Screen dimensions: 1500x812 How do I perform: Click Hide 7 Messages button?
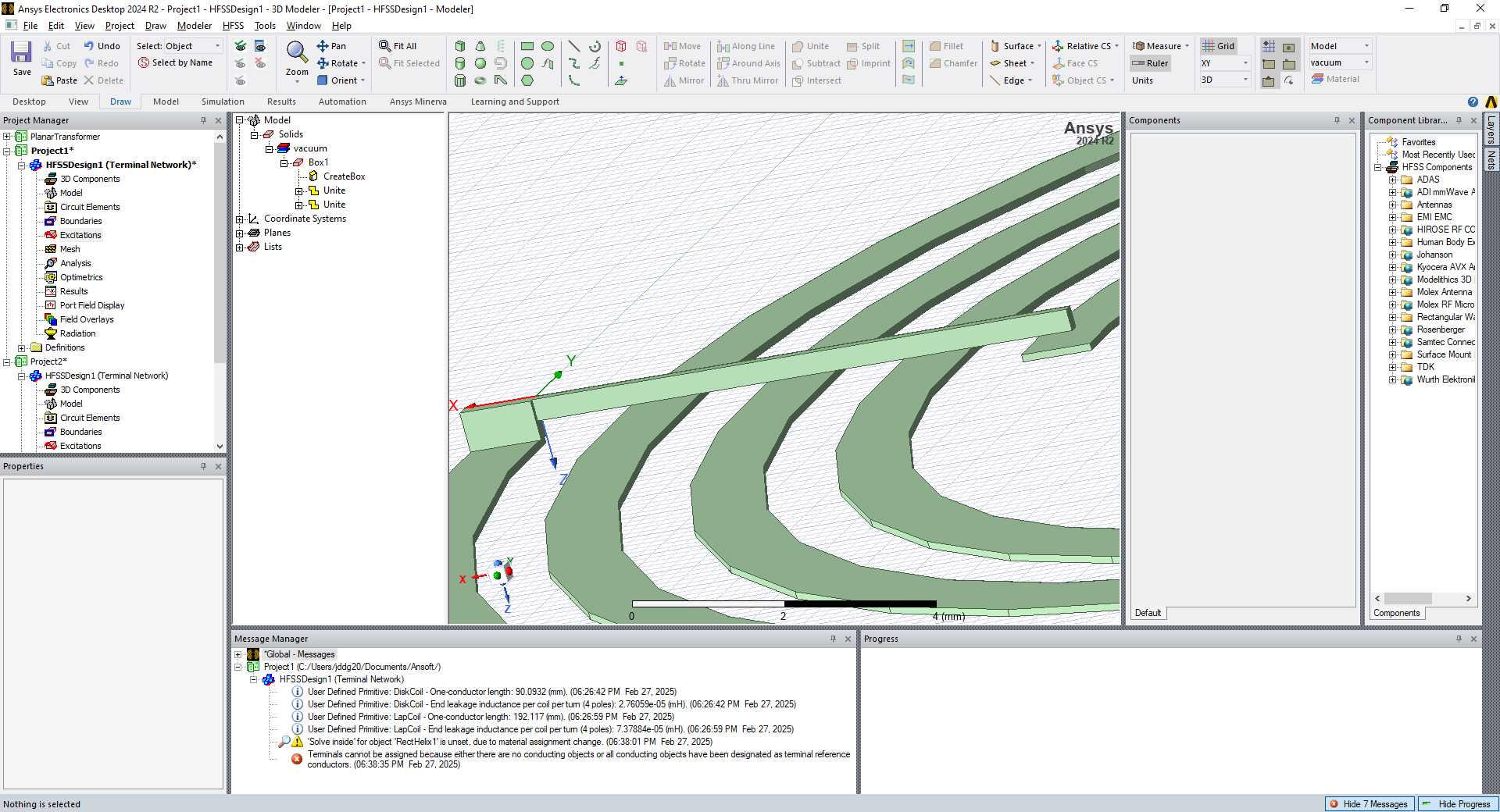click(x=1369, y=804)
